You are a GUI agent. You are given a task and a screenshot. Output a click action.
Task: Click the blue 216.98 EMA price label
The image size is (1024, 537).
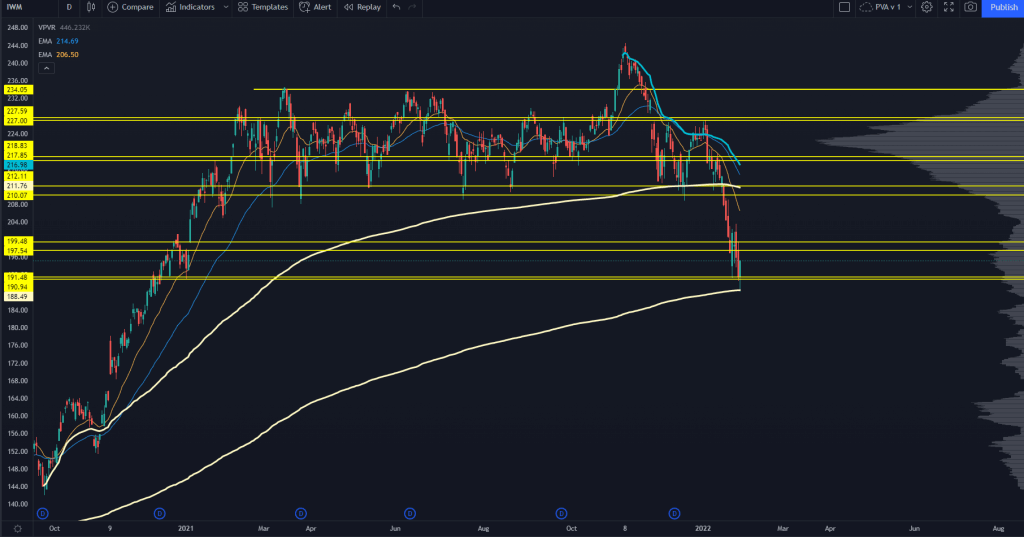(18, 165)
